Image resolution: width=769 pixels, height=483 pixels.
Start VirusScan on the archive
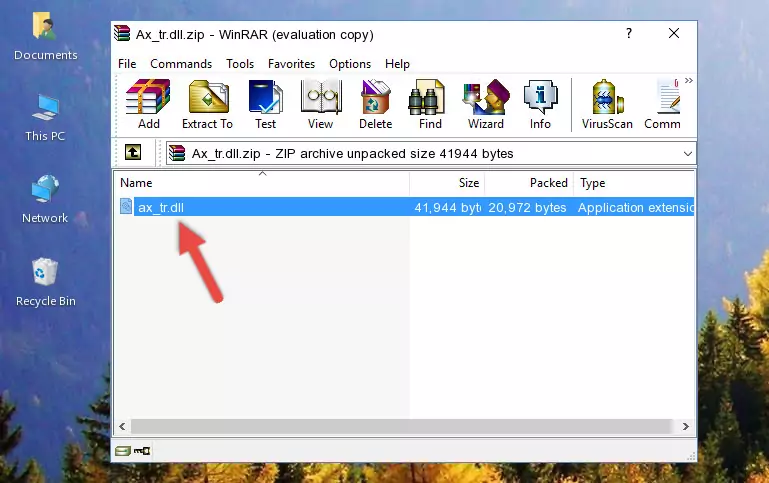pyautogui.click(x=607, y=104)
